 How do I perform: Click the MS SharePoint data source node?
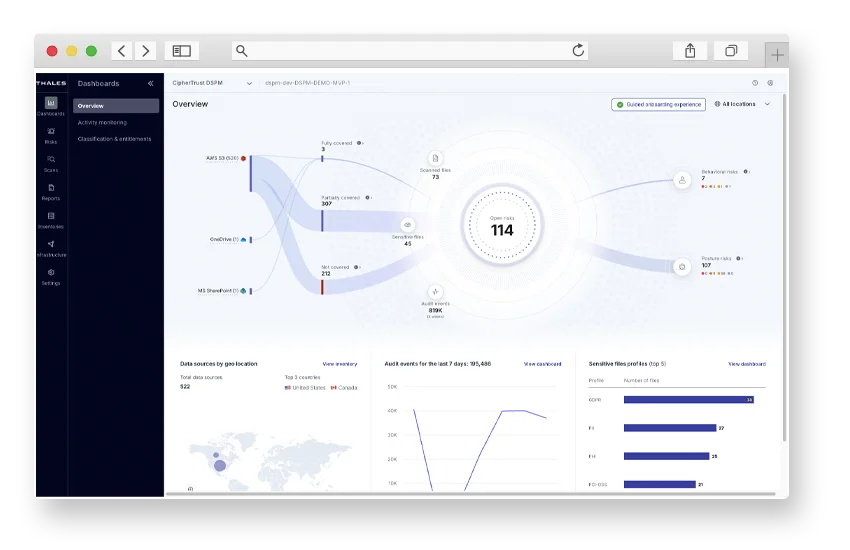222,291
